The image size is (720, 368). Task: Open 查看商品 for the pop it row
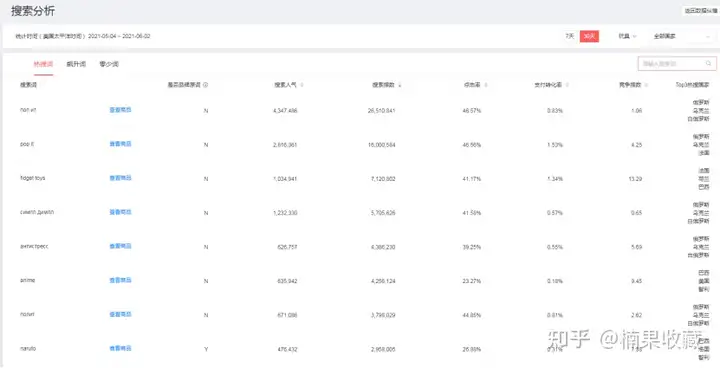[x=120, y=144]
